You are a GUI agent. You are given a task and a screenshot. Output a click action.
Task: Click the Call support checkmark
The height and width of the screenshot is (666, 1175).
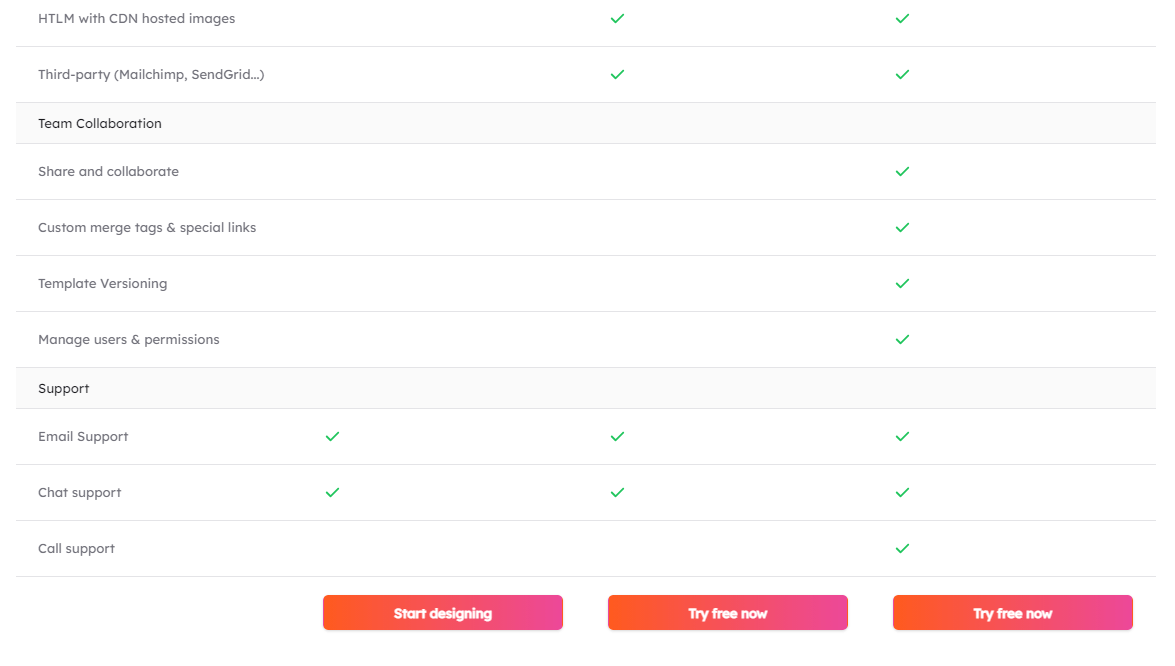[902, 548]
